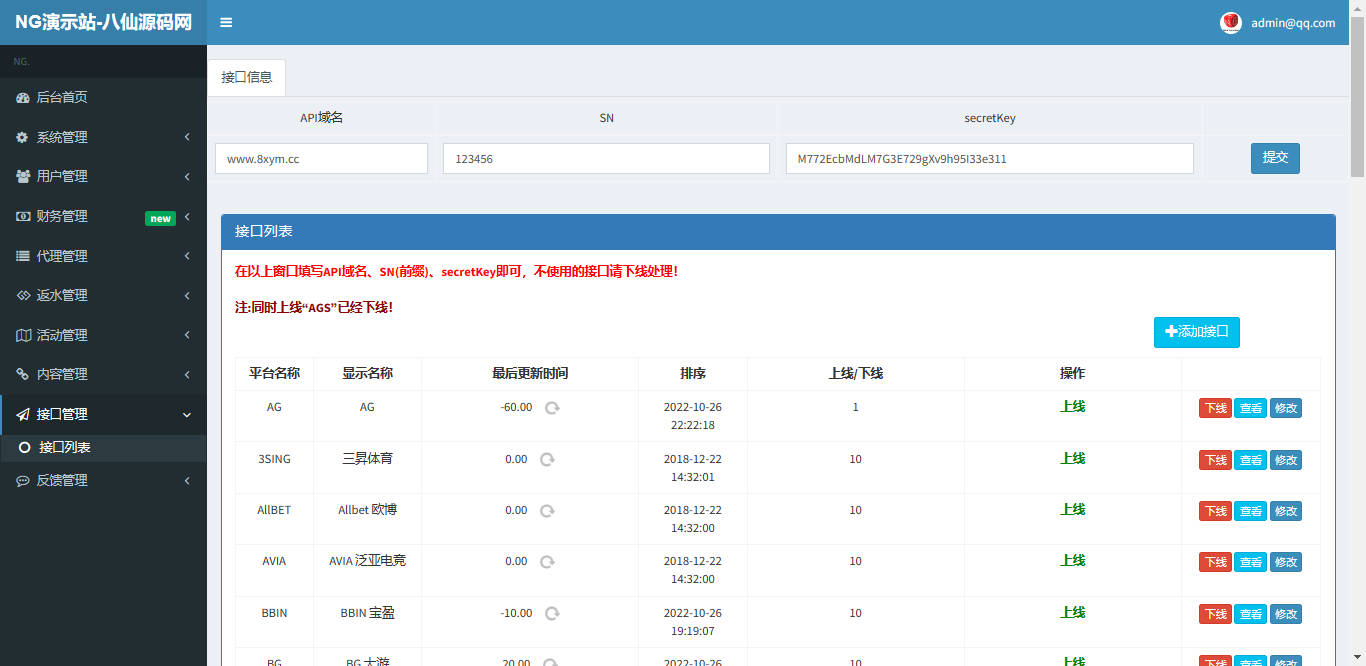
Task: Expand the 用户管理 menu chevron
Action: coord(187,176)
